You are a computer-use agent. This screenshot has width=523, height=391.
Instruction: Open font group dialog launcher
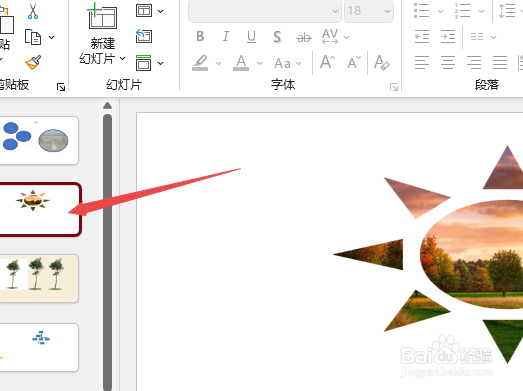394,87
